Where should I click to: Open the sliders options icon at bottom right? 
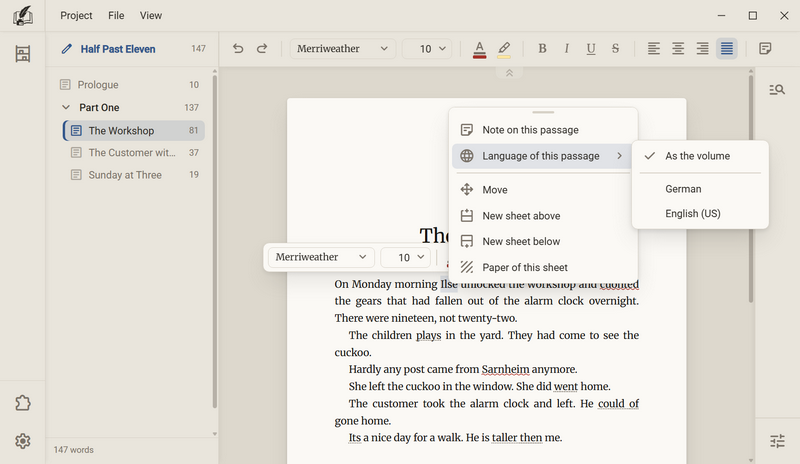tap(777, 441)
